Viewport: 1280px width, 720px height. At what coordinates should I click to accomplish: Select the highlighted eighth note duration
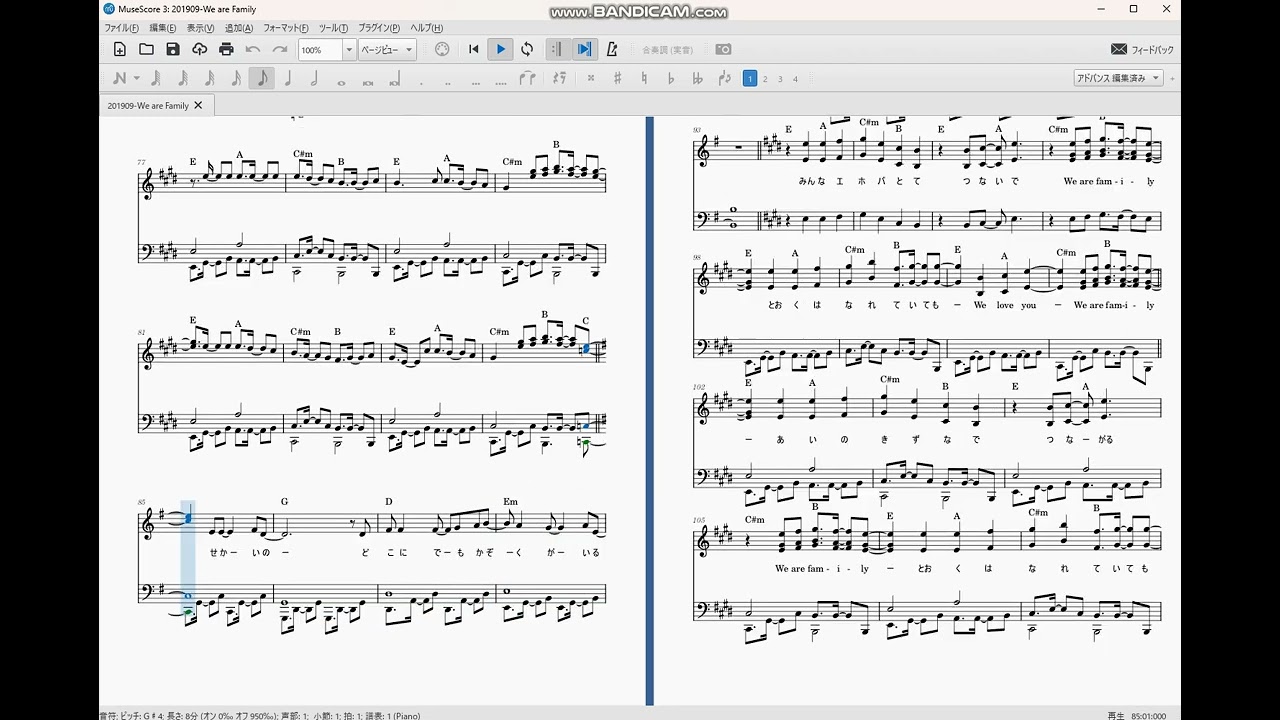pyautogui.click(x=262, y=78)
